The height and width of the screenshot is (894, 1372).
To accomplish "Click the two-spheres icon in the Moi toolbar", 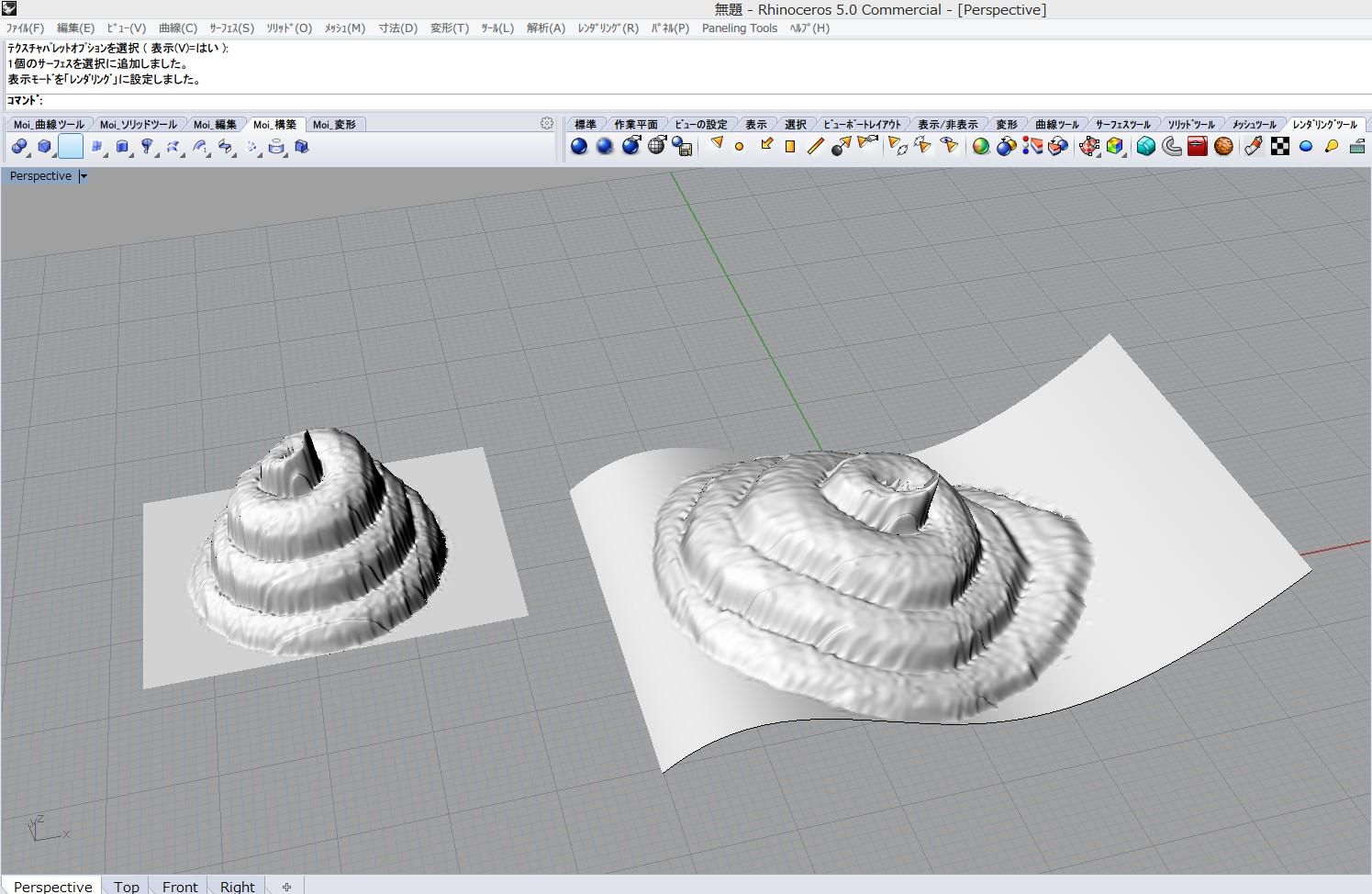I will pos(19,147).
